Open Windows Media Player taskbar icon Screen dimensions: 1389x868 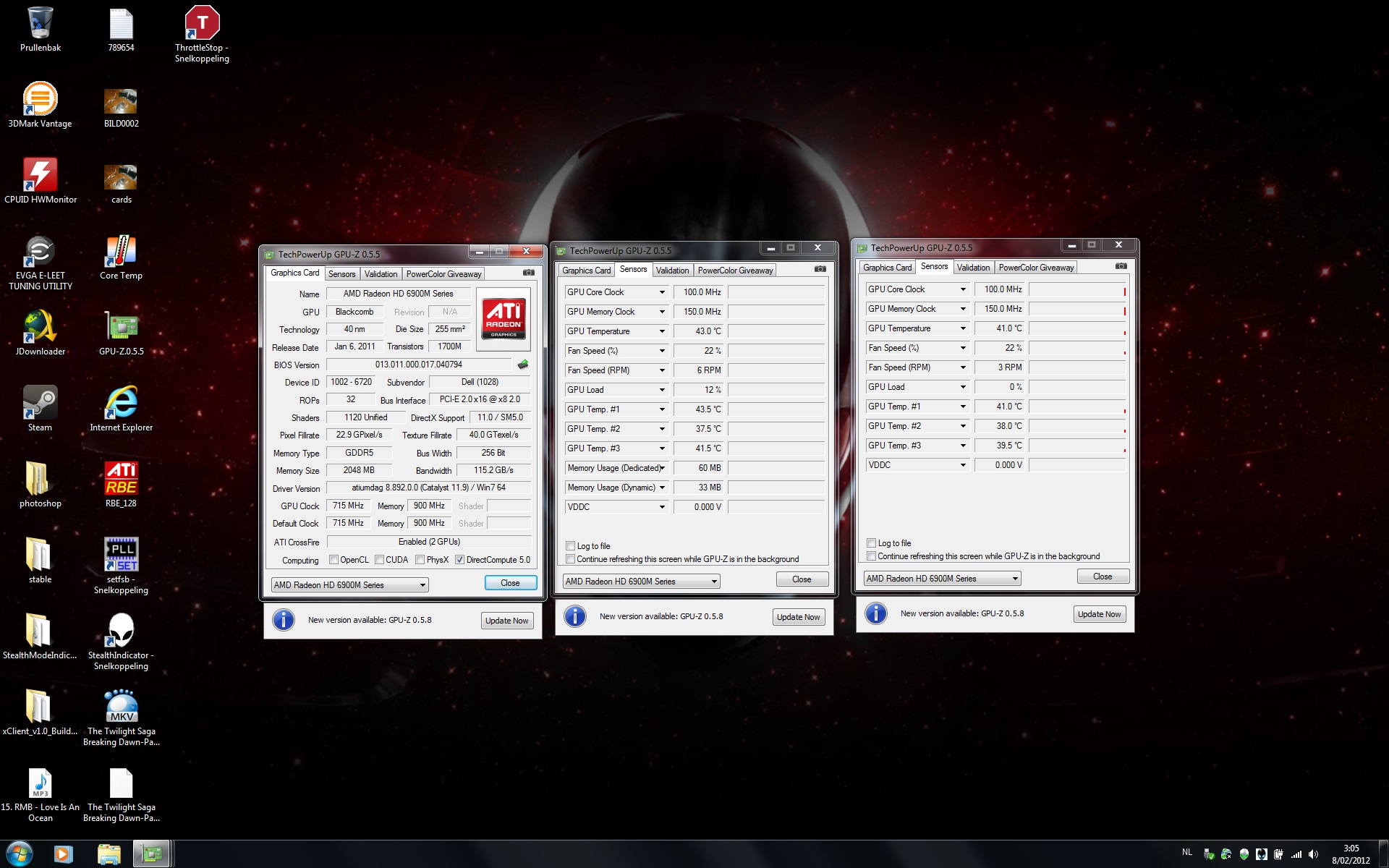click(x=63, y=854)
